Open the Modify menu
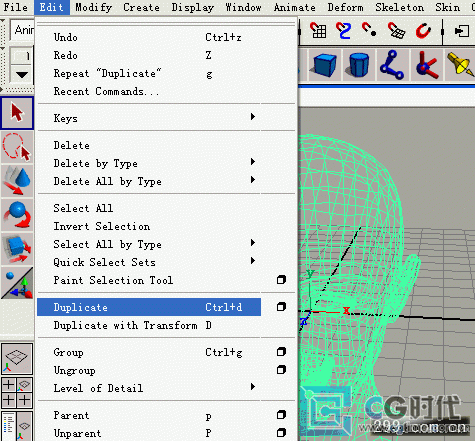The image size is (475, 441). point(93,7)
